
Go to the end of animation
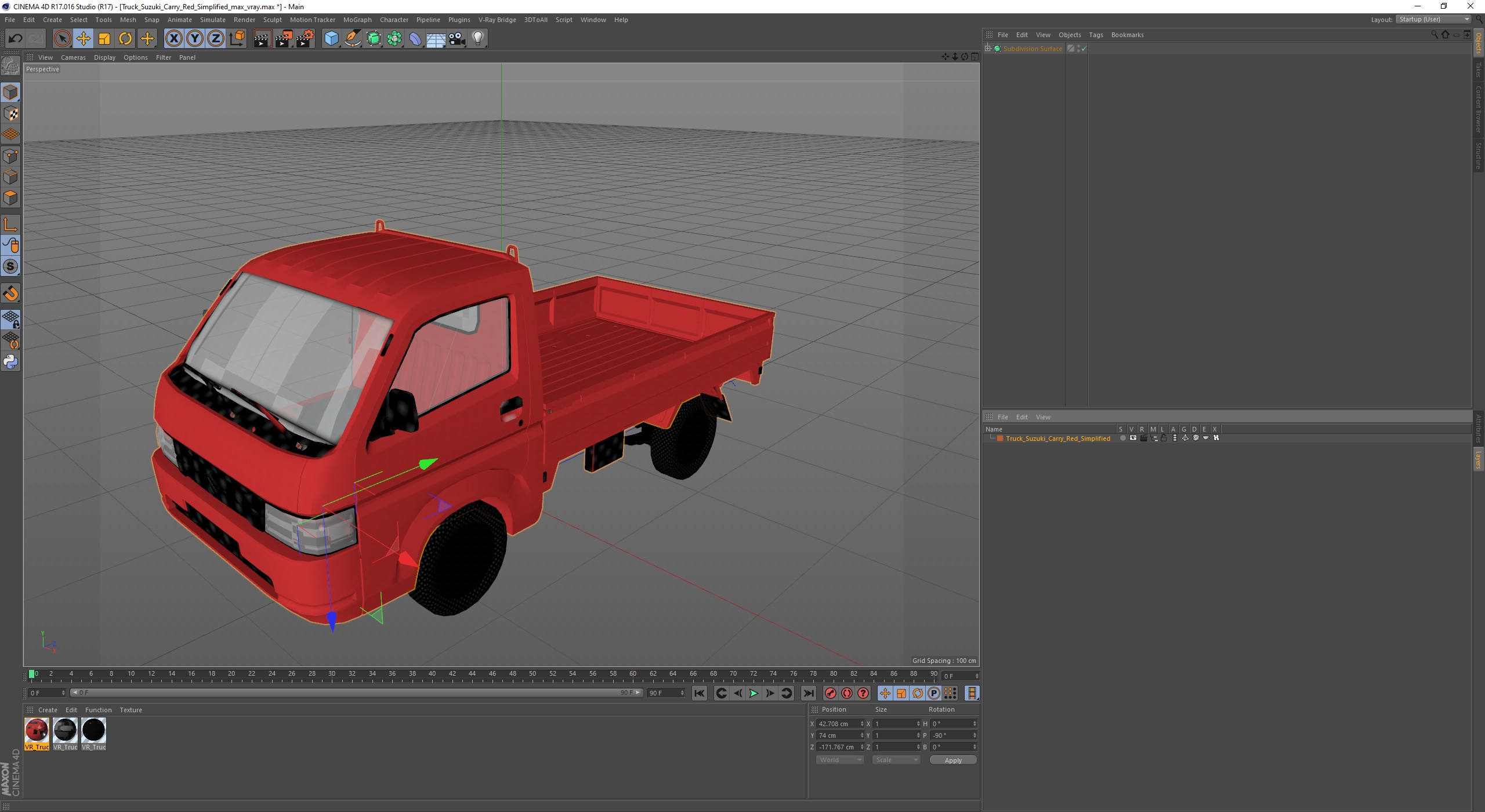click(x=809, y=693)
